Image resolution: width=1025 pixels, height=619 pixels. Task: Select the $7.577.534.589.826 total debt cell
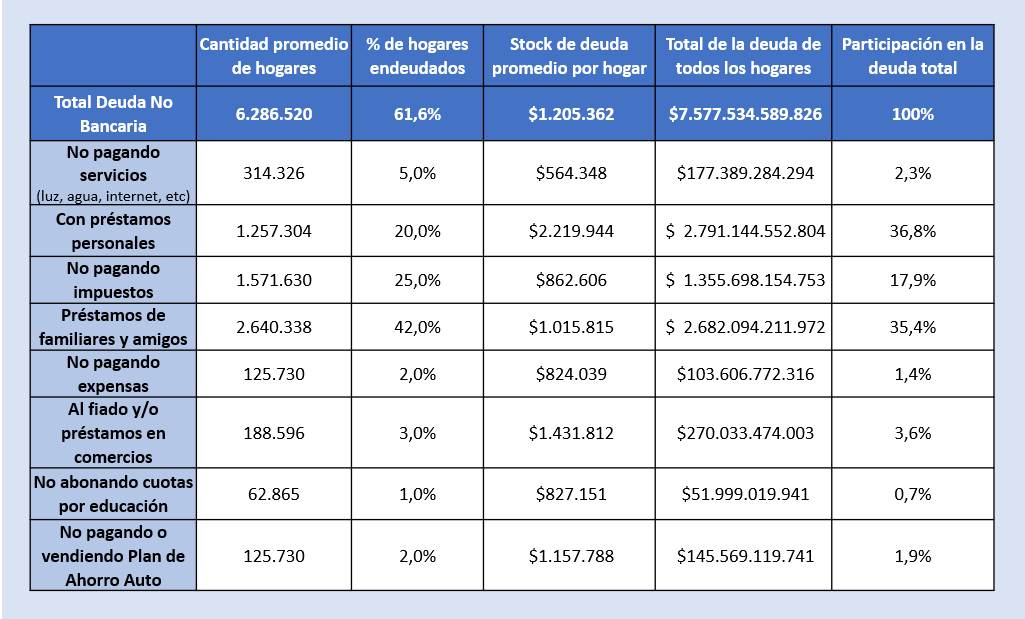[x=743, y=114]
